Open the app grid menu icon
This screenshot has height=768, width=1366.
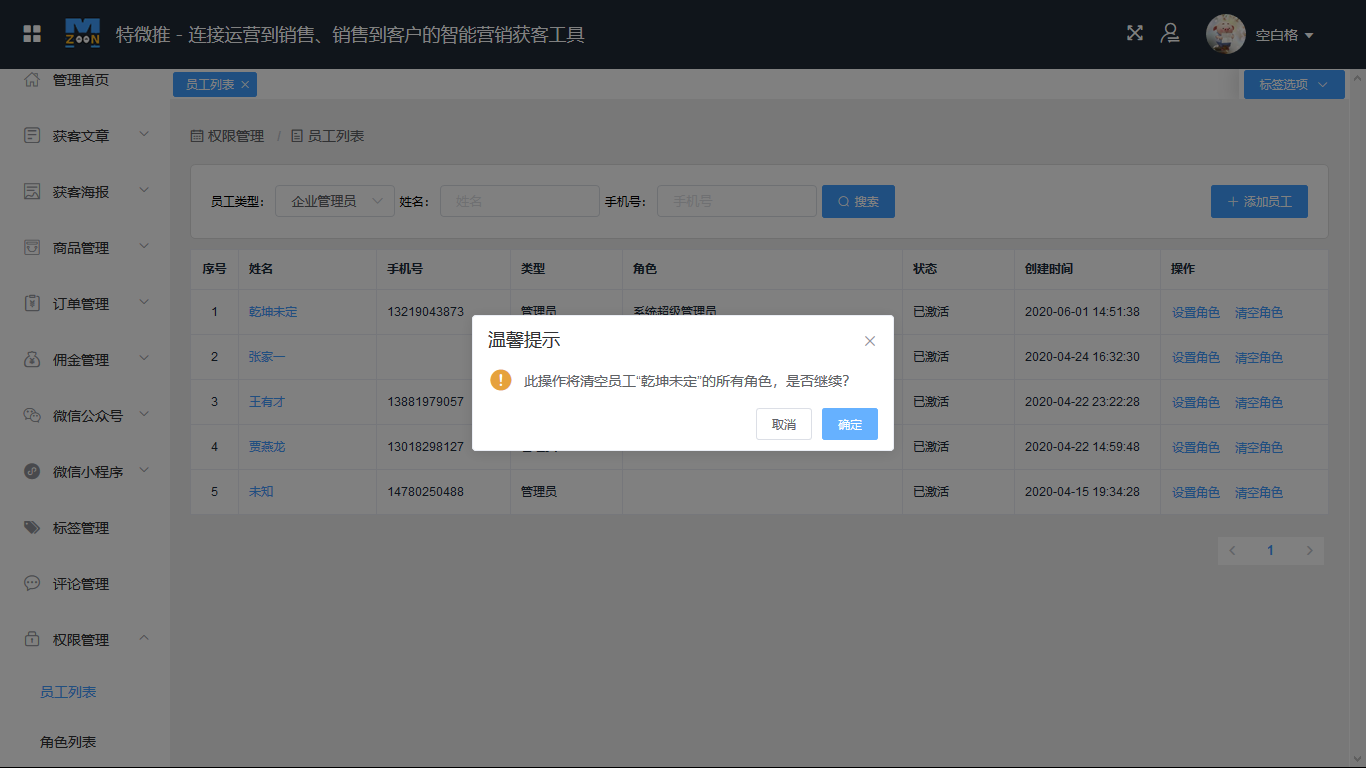click(32, 34)
